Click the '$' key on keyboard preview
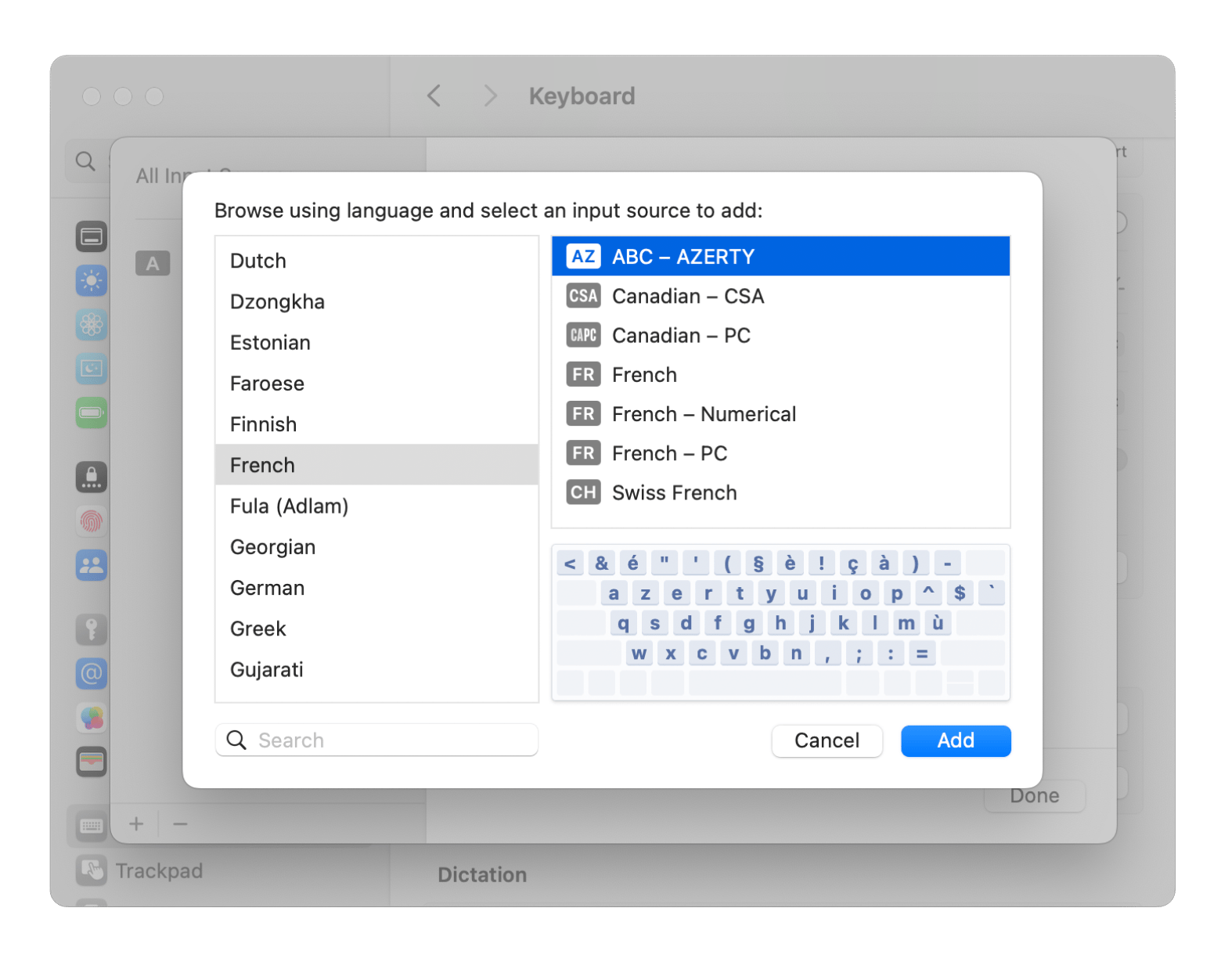Image resolution: width=1221 pixels, height=980 pixels. (960, 593)
